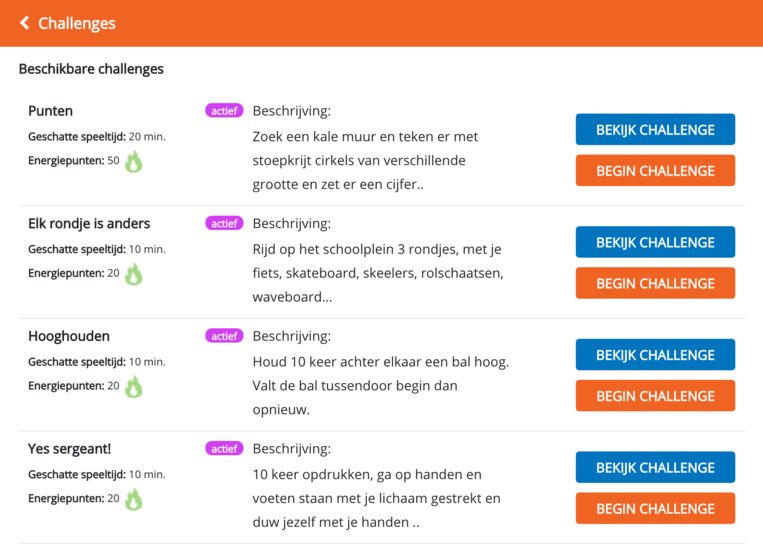Click the flame icon for Elk rondje is anders
763x544 pixels.
(134, 274)
